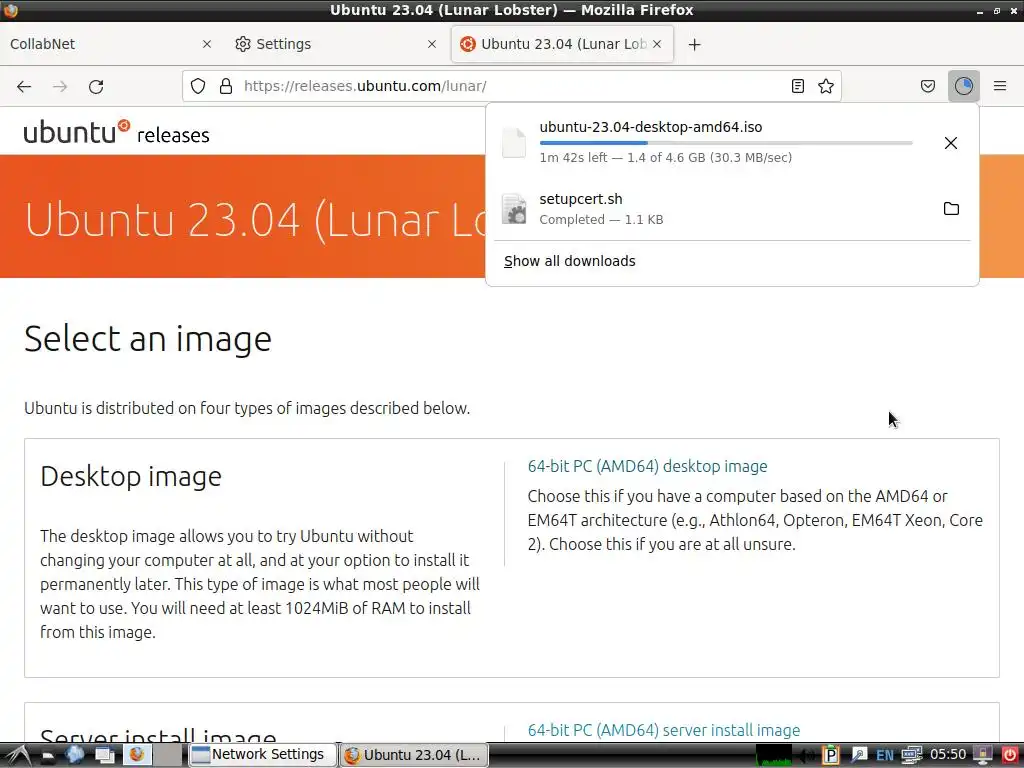Open the Save to Pocket icon

pyautogui.click(x=928, y=86)
